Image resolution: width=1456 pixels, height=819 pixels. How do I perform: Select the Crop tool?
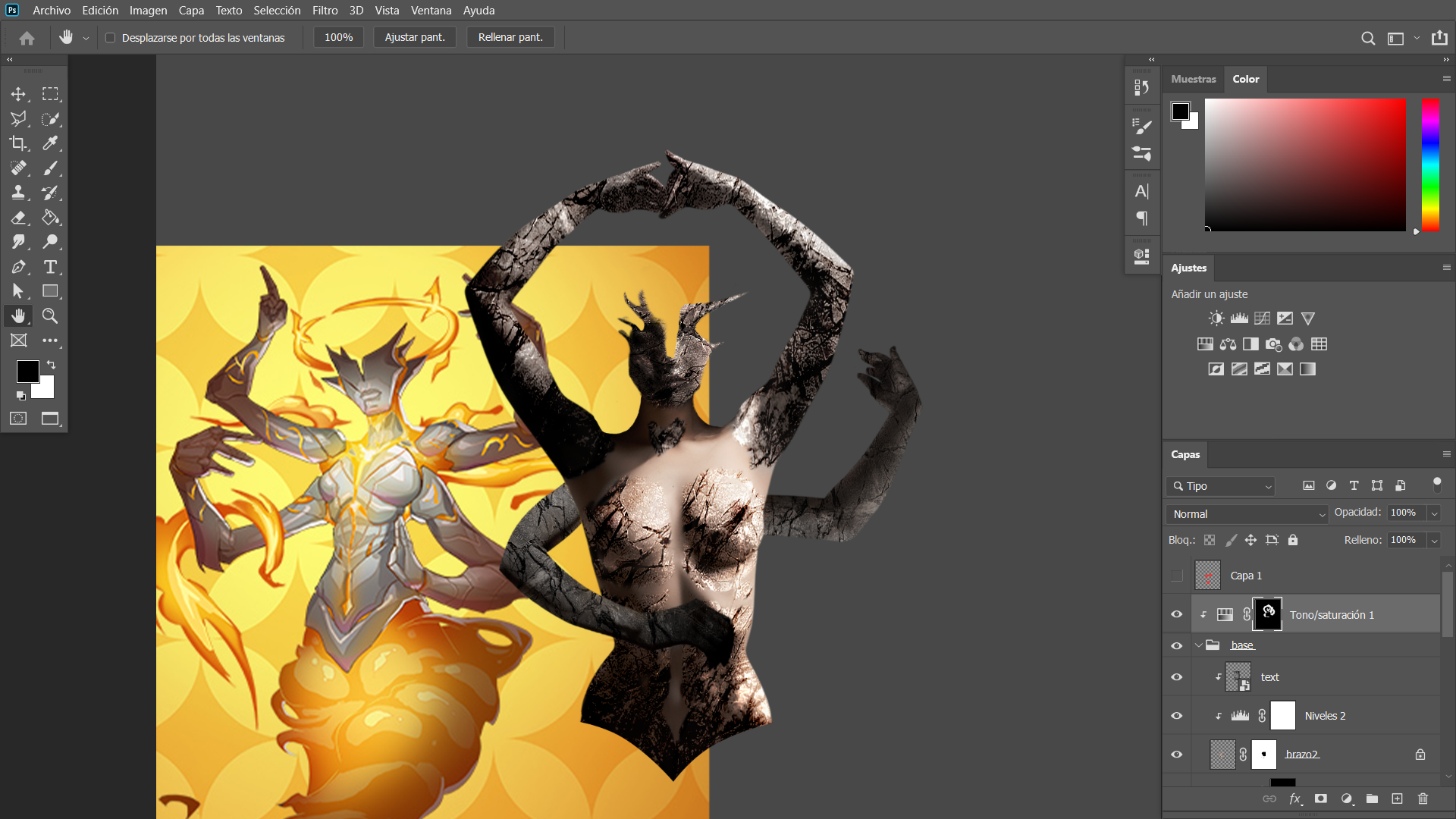pos(18,143)
